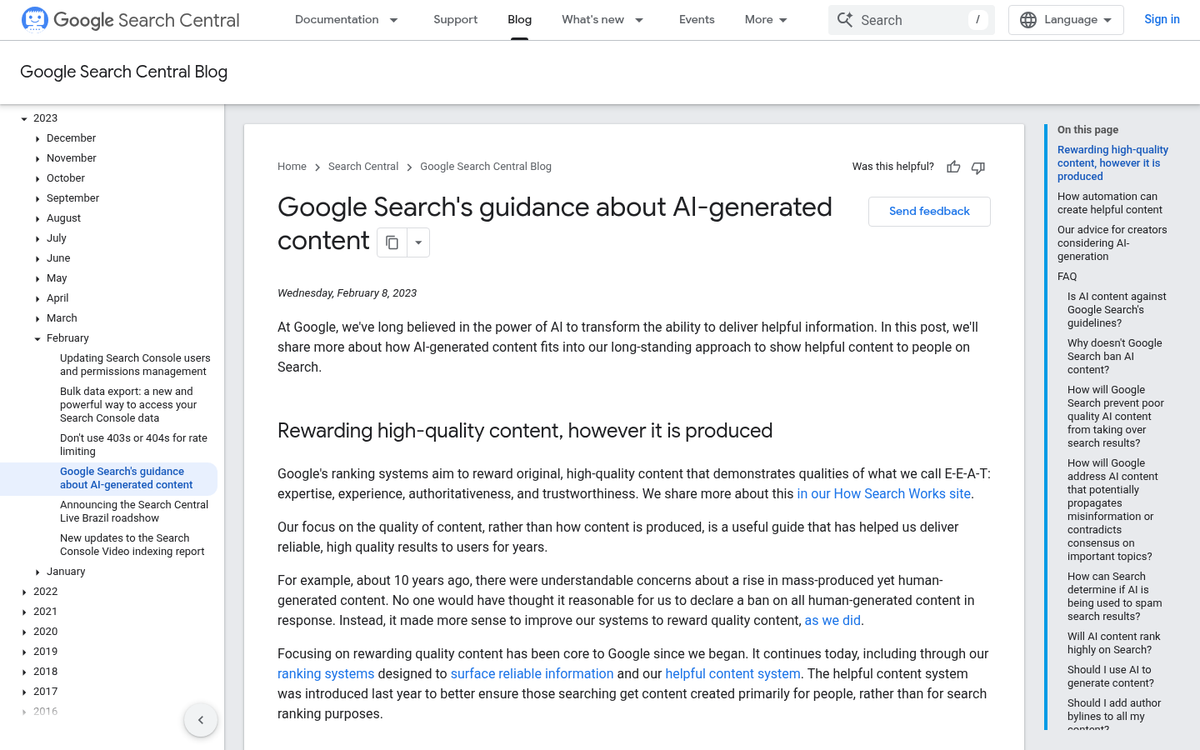This screenshot has width=1200, height=750.
Task: Expand June in the sidebar
Action: [x=37, y=258]
